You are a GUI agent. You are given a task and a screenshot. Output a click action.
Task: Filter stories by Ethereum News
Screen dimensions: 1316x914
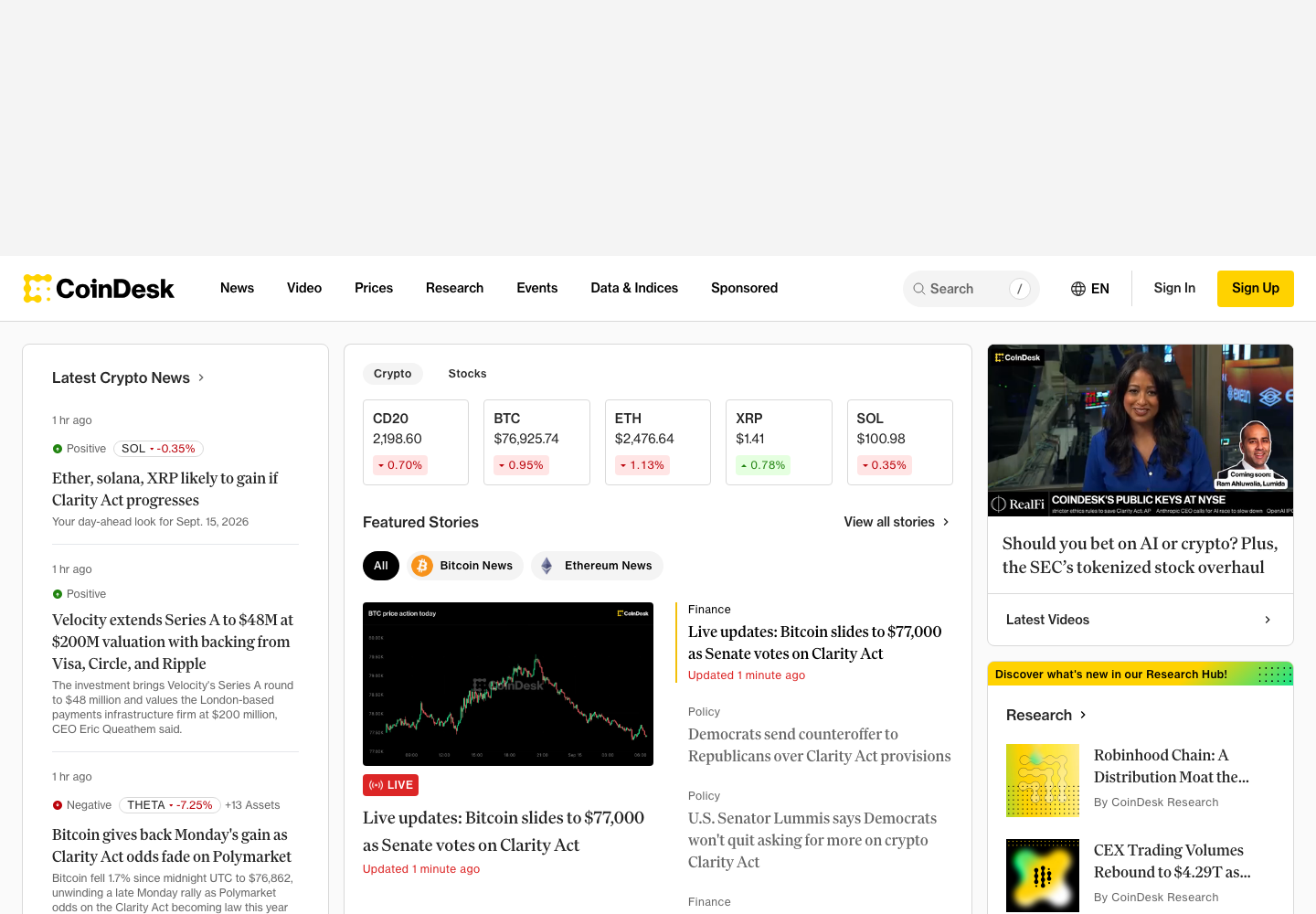597,566
